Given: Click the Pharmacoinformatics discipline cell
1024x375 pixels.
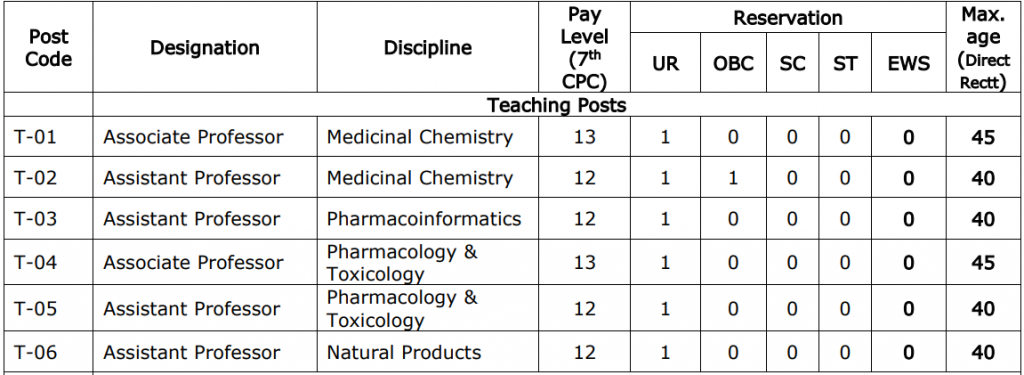Looking at the screenshot, I should click(x=424, y=218).
